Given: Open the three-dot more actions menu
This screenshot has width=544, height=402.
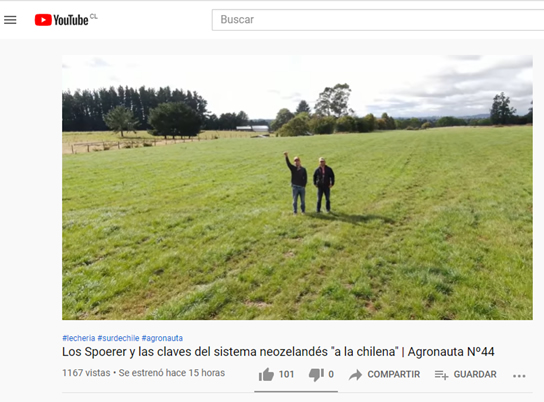Looking at the screenshot, I should pyautogui.click(x=519, y=376).
